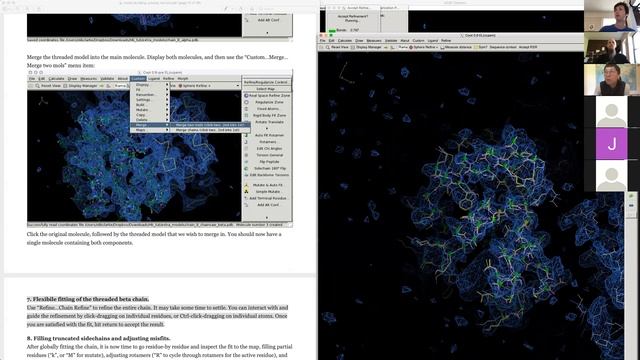Select top participant video in blue shirt
Image resolution: width=640 pixels, height=360 pixels.
[612, 16]
